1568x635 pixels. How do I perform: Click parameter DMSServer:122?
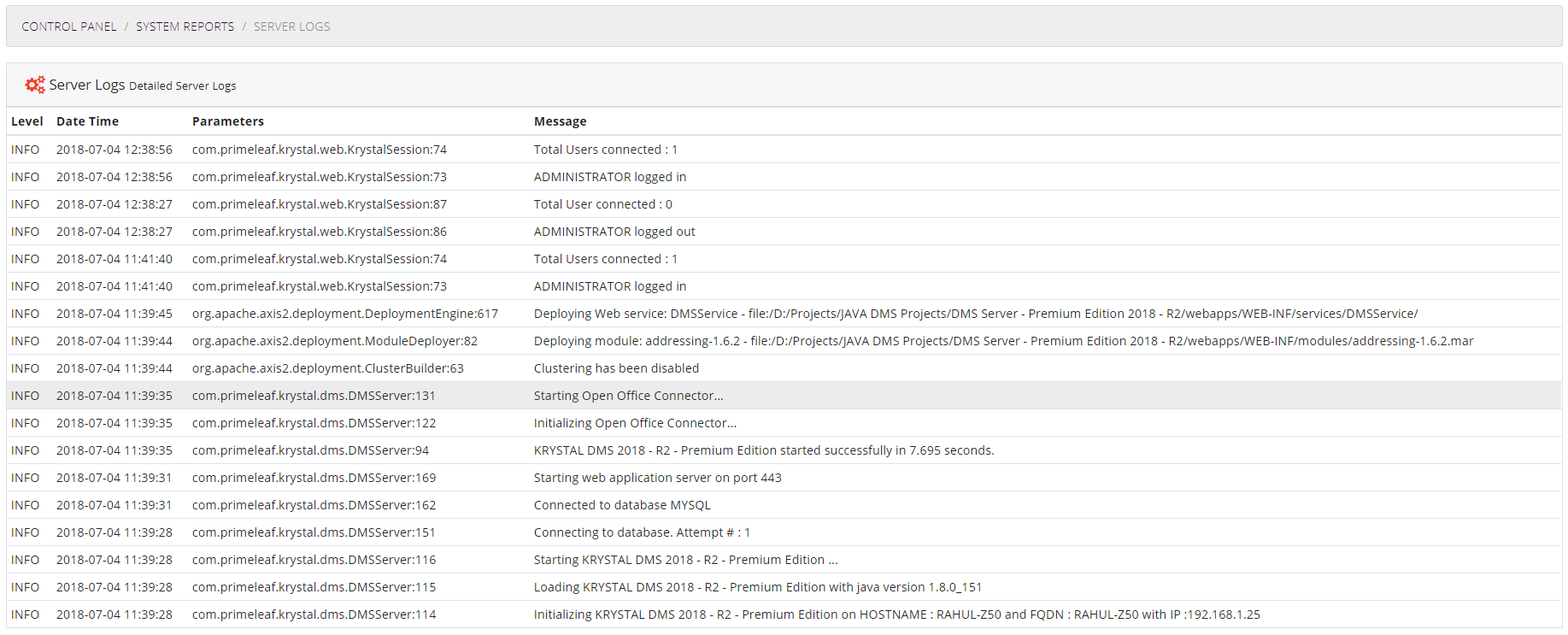314,423
